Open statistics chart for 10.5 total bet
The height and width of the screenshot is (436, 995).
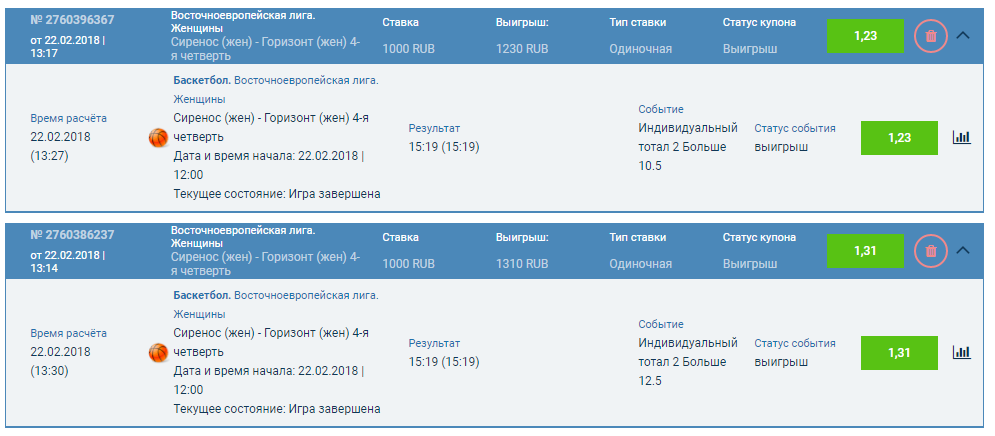click(x=961, y=138)
